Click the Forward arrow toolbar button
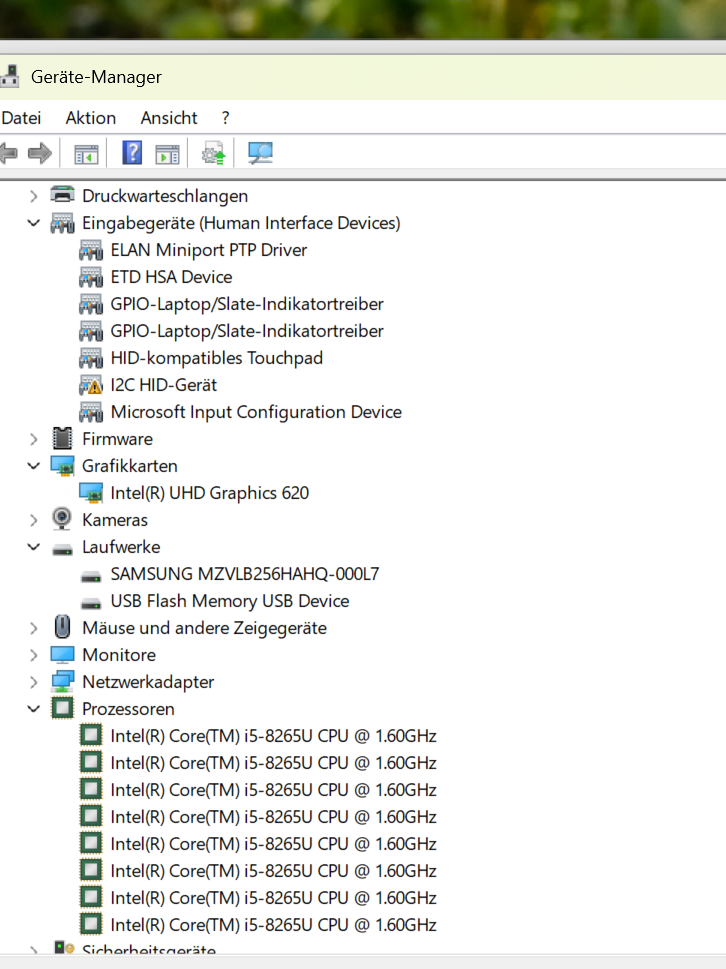The width and height of the screenshot is (726, 969). pos(40,153)
